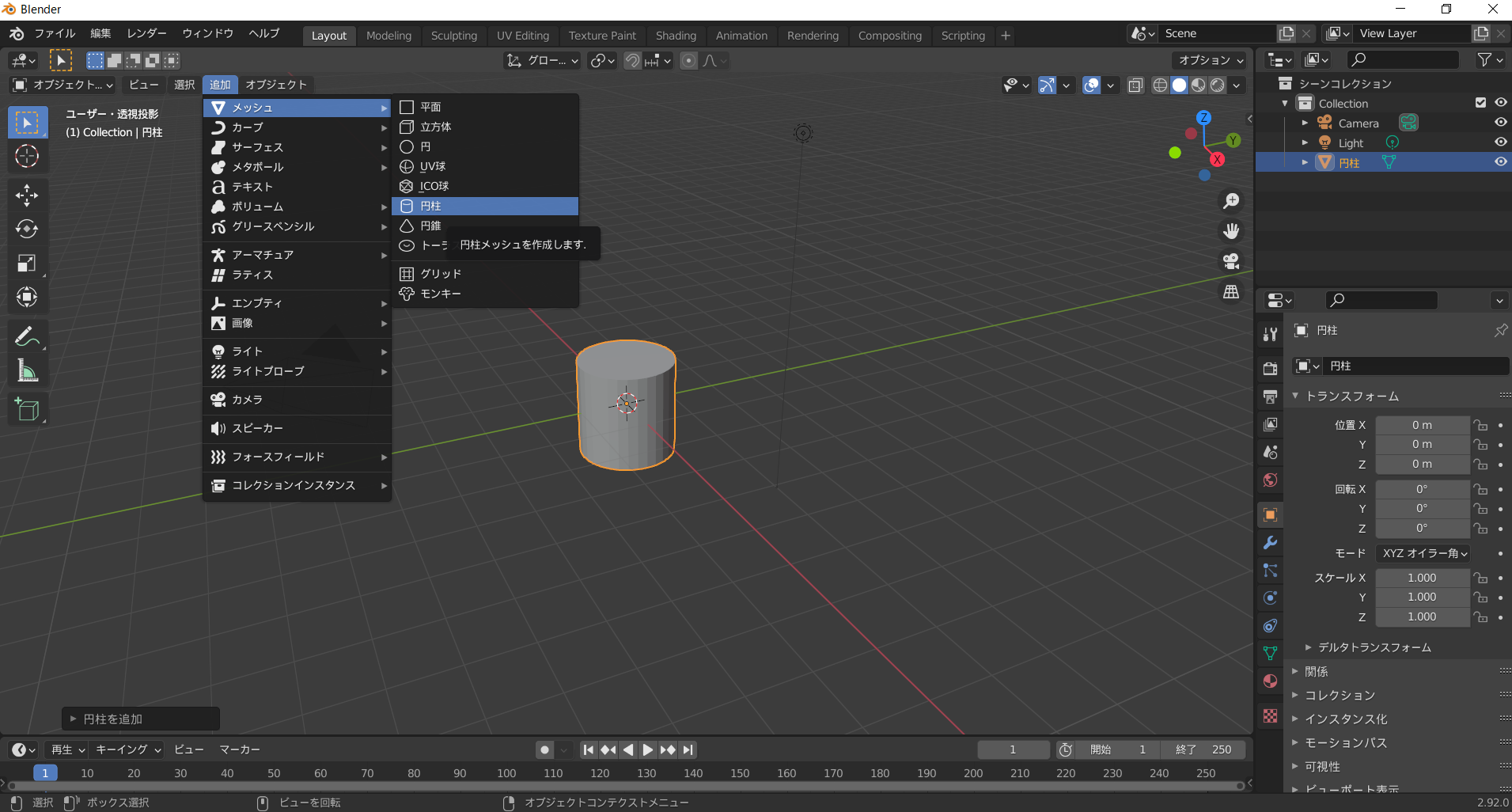Pin the properties editor context
1512x812 pixels.
(1500, 330)
